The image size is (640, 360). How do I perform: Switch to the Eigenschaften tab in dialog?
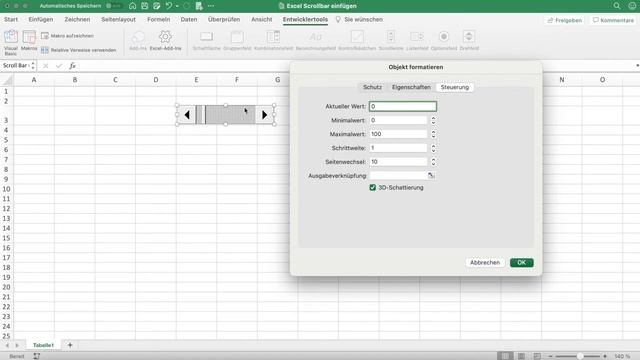pyautogui.click(x=411, y=87)
